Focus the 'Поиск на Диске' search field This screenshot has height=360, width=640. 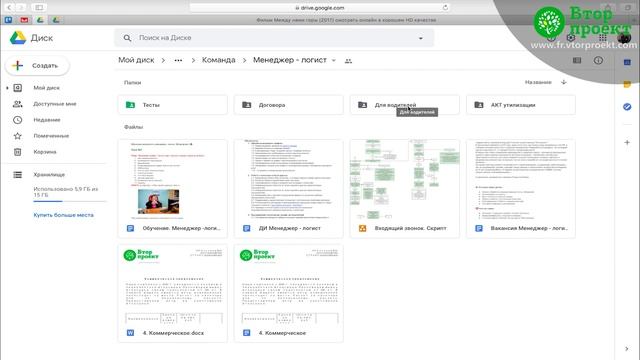click(274, 38)
